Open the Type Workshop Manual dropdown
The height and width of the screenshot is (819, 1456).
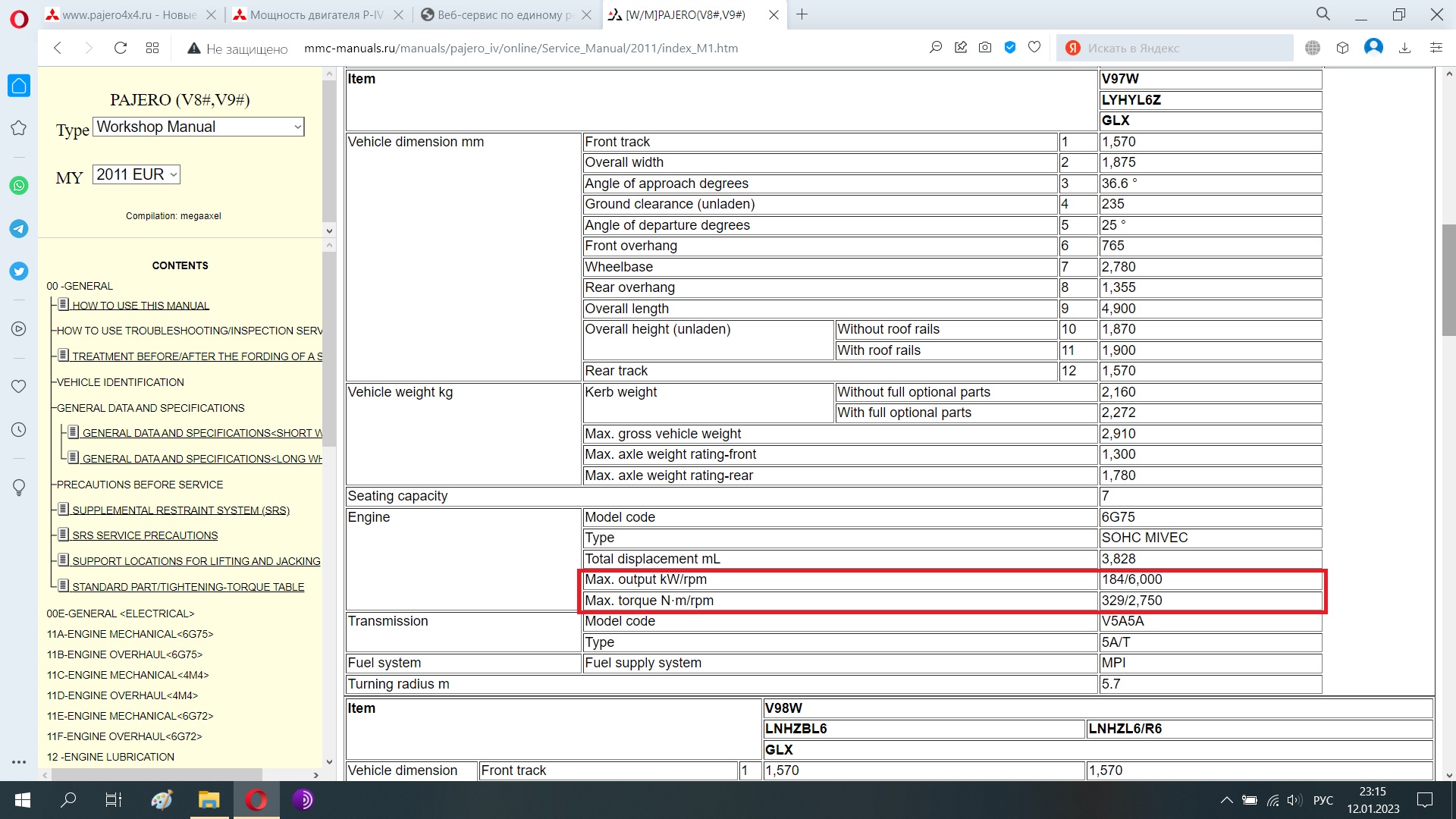(199, 127)
